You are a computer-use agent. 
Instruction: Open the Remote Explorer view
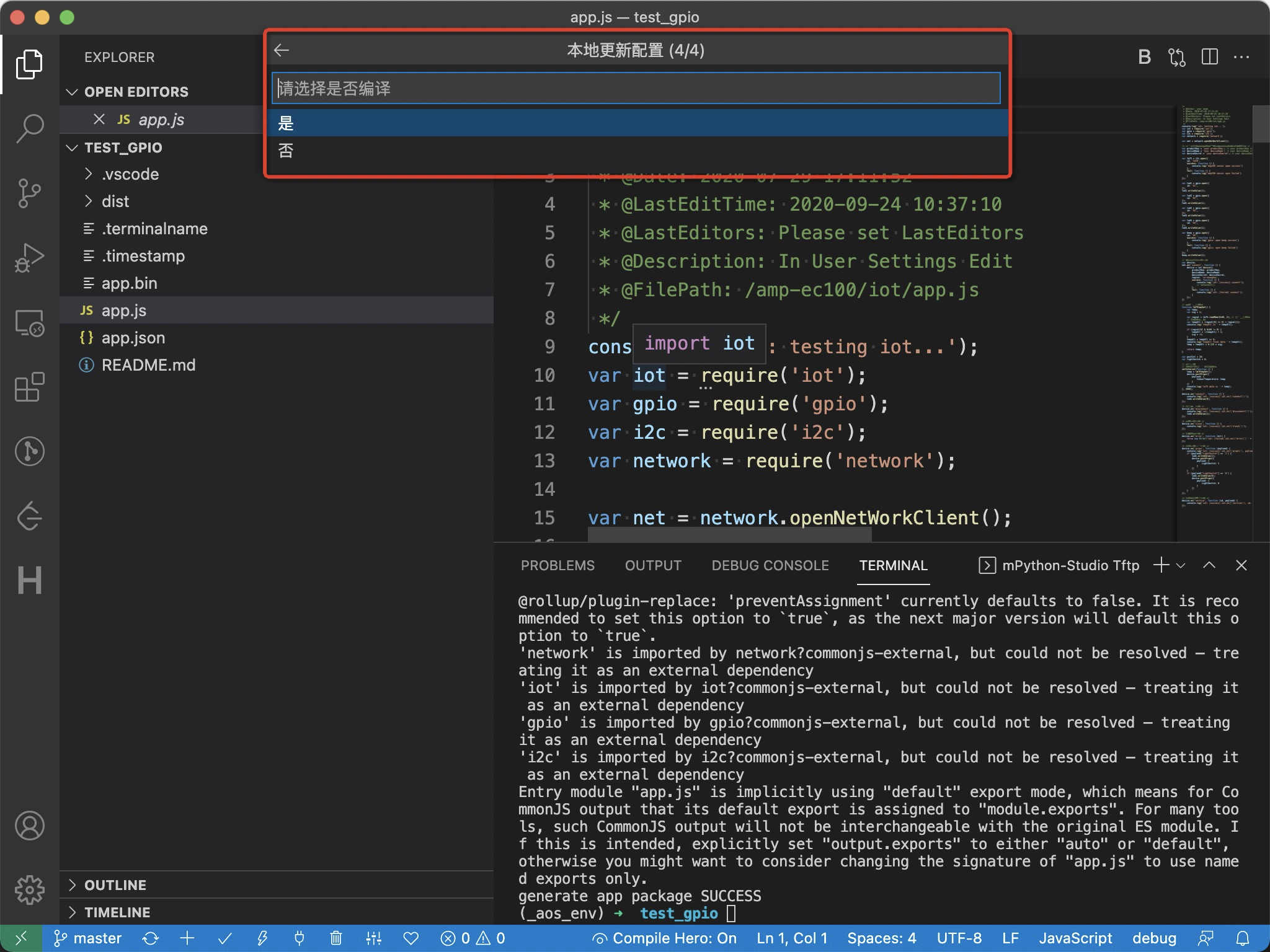point(29,322)
